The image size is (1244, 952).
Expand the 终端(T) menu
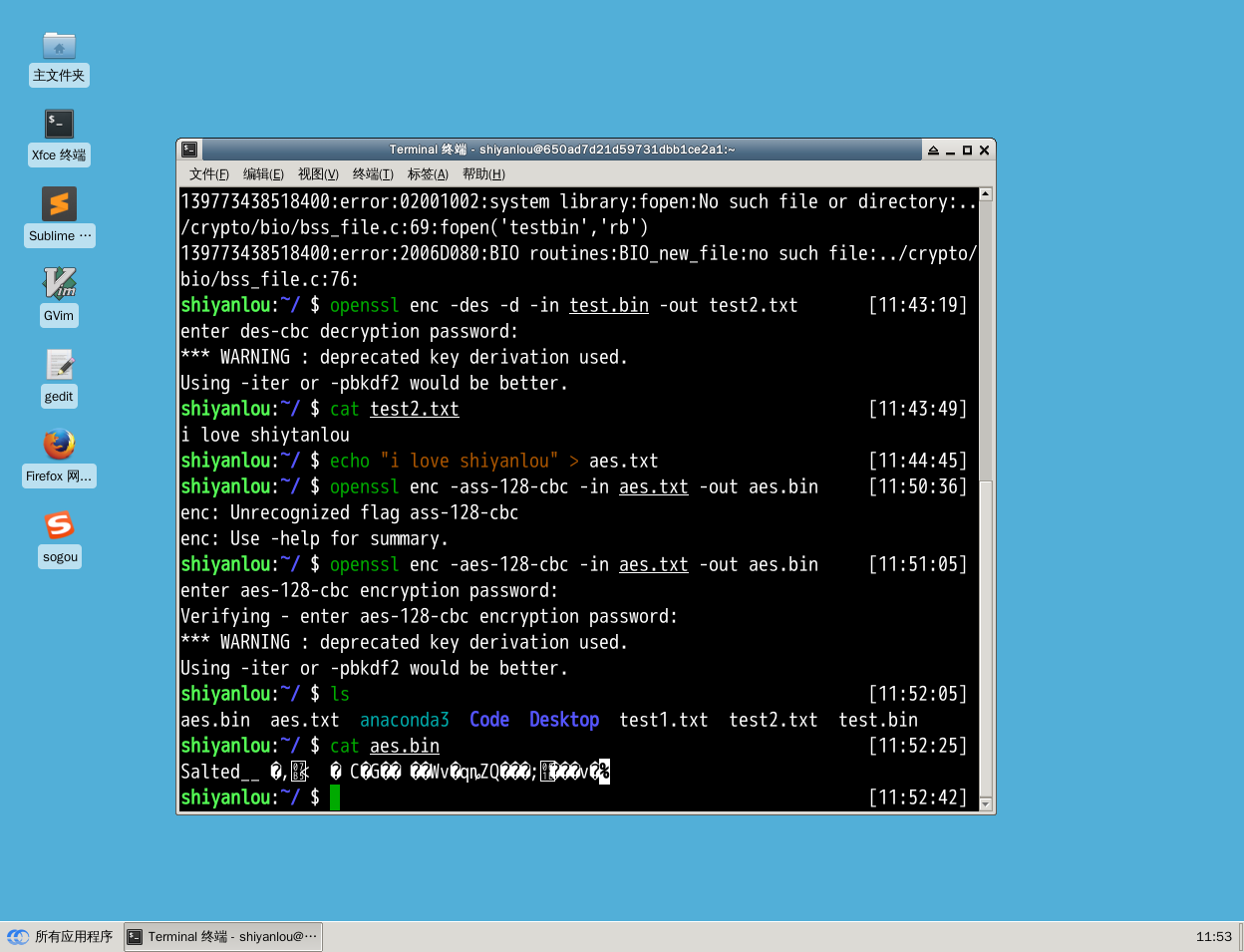click(373, 174)
